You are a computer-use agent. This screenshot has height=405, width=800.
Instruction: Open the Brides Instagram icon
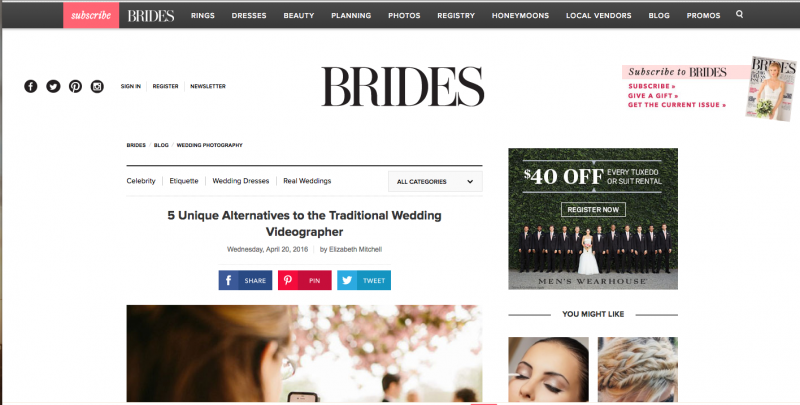pyautogui.click(x=97, y=86)
